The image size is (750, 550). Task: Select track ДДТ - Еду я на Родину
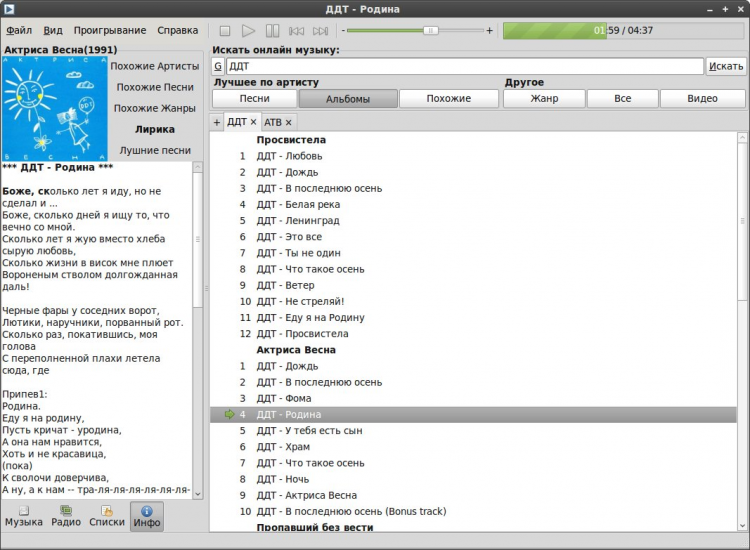coord(473,318)
